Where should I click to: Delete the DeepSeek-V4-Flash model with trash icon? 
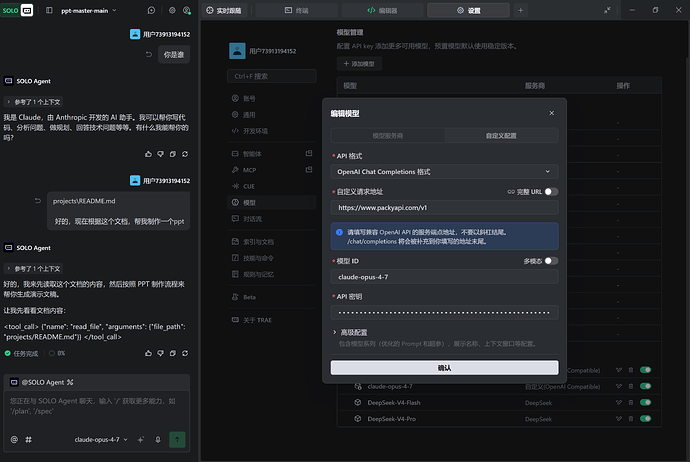pos(631,402)
